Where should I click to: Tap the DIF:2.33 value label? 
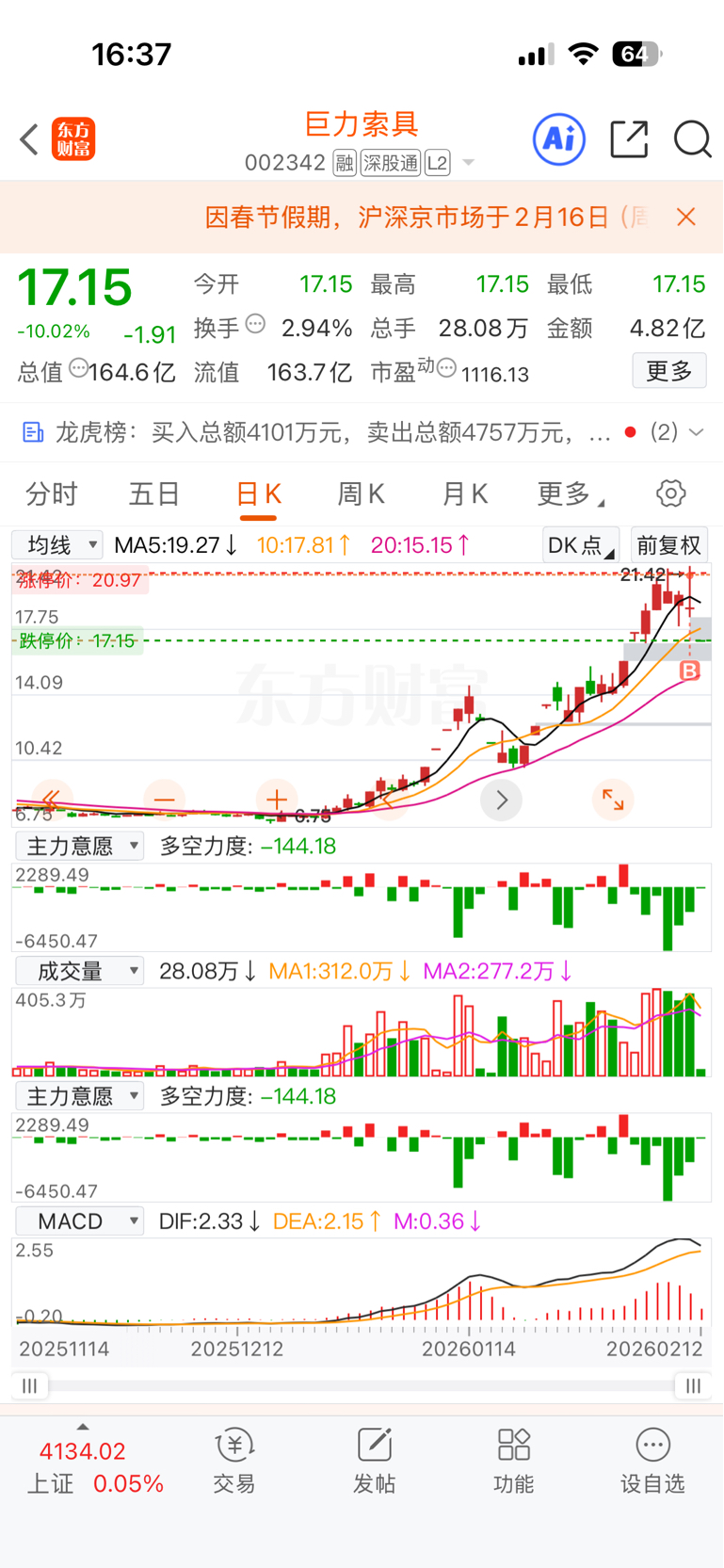[210, 1221]
